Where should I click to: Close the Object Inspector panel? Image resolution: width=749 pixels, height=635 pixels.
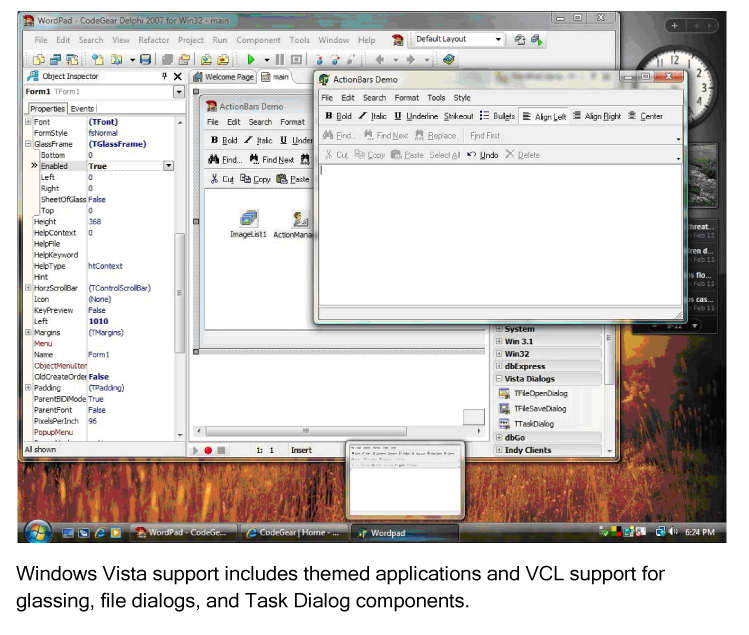[178, 76]
